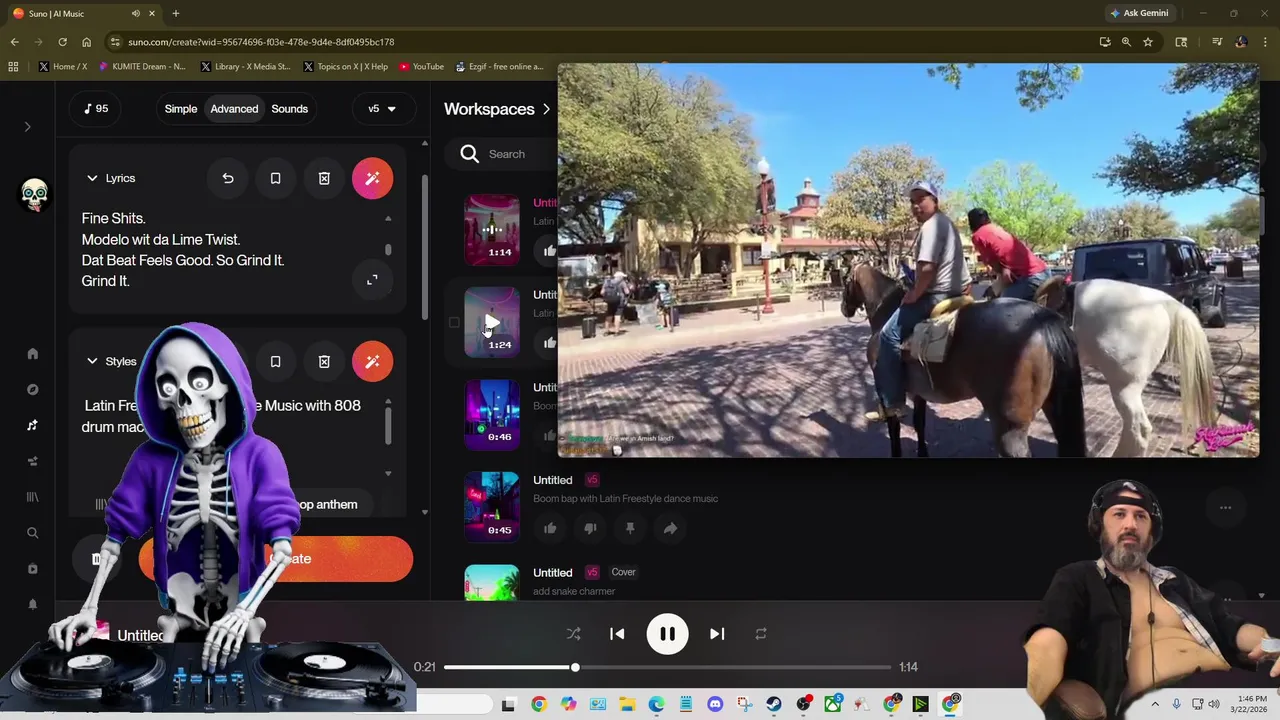Image resolution: width=1280 pixels, height=720 pixels.
Task: Open the Untitled Cover song title
Action: click(x=553, y=573)
